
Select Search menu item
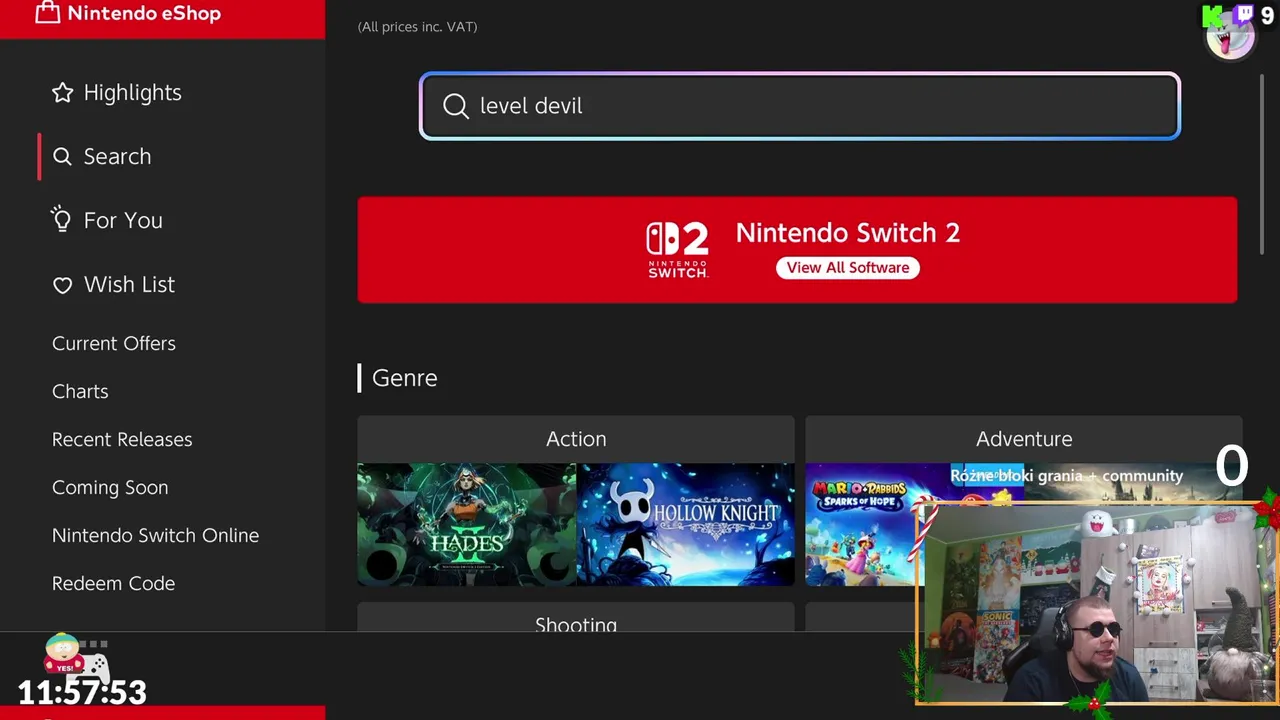tap(117, 157)
